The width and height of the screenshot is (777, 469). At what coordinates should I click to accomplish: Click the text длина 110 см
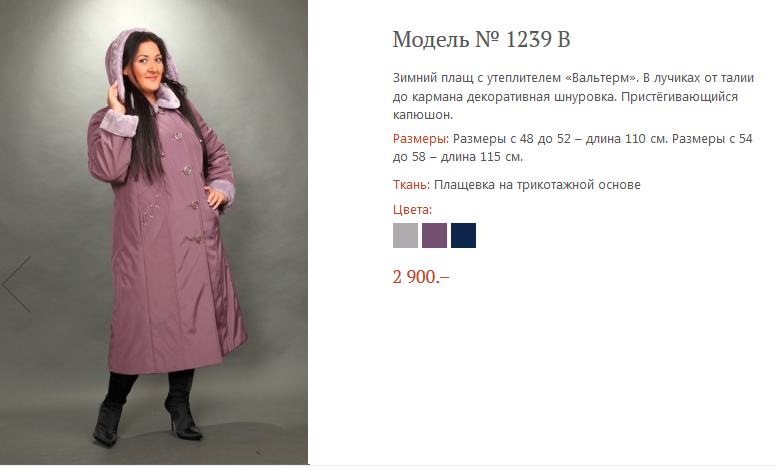tap(626, 139)
